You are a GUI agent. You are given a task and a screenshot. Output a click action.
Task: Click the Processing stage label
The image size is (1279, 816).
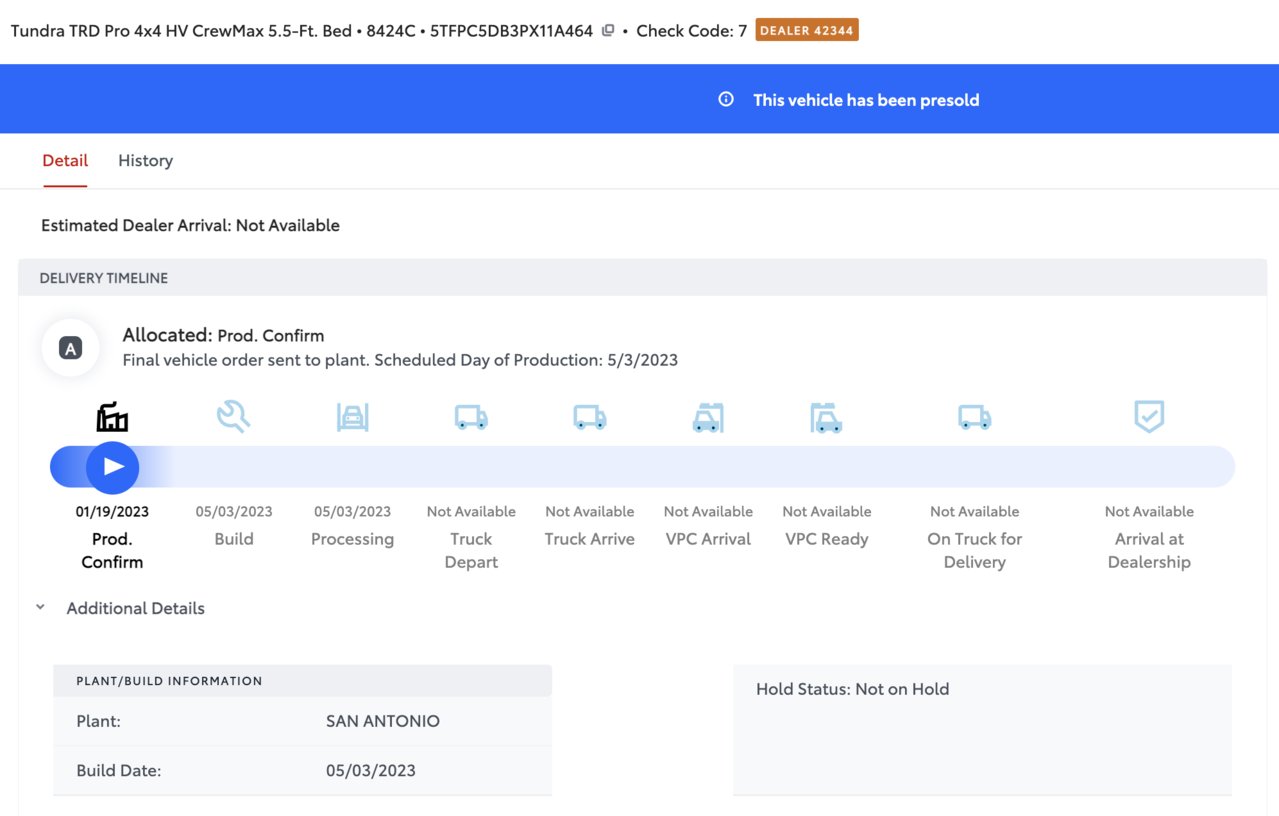[x=352, y=539]
